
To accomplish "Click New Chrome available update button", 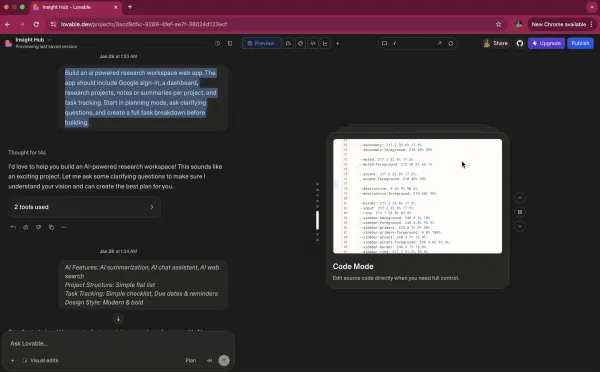I will pos(562,24).
